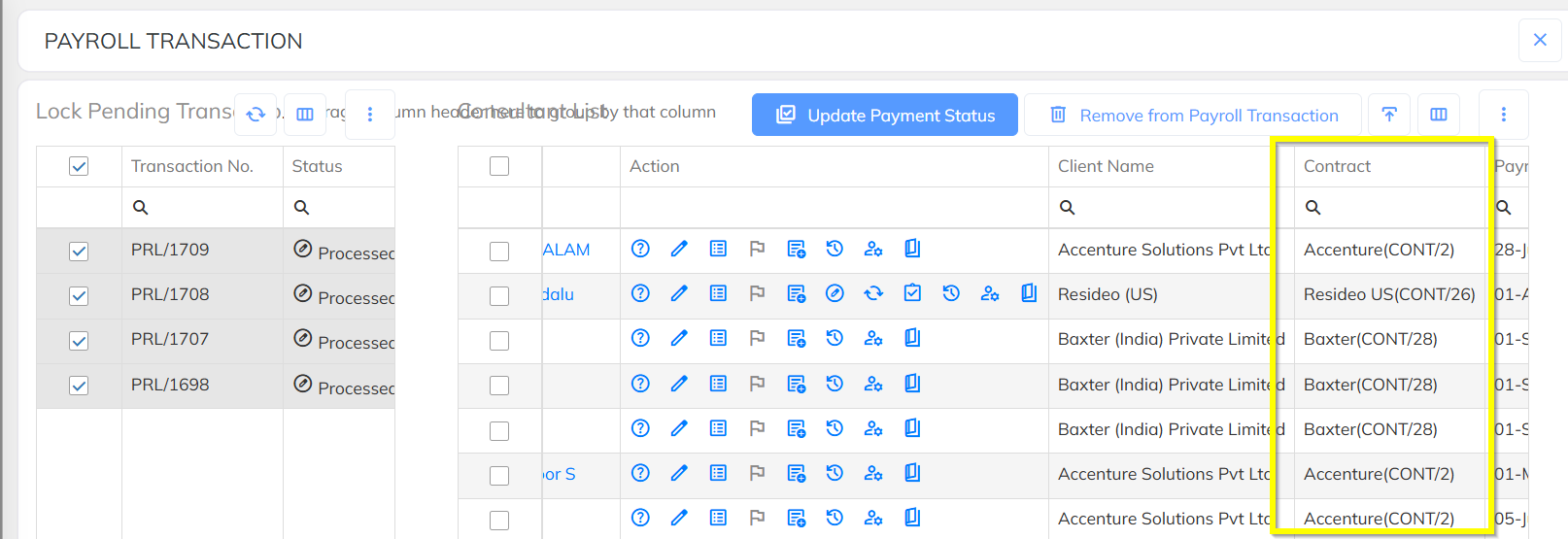
Task: Click the refresh icon beside Lock Pending Transactions
Action: pyautogui.click(x=256, y=115)
